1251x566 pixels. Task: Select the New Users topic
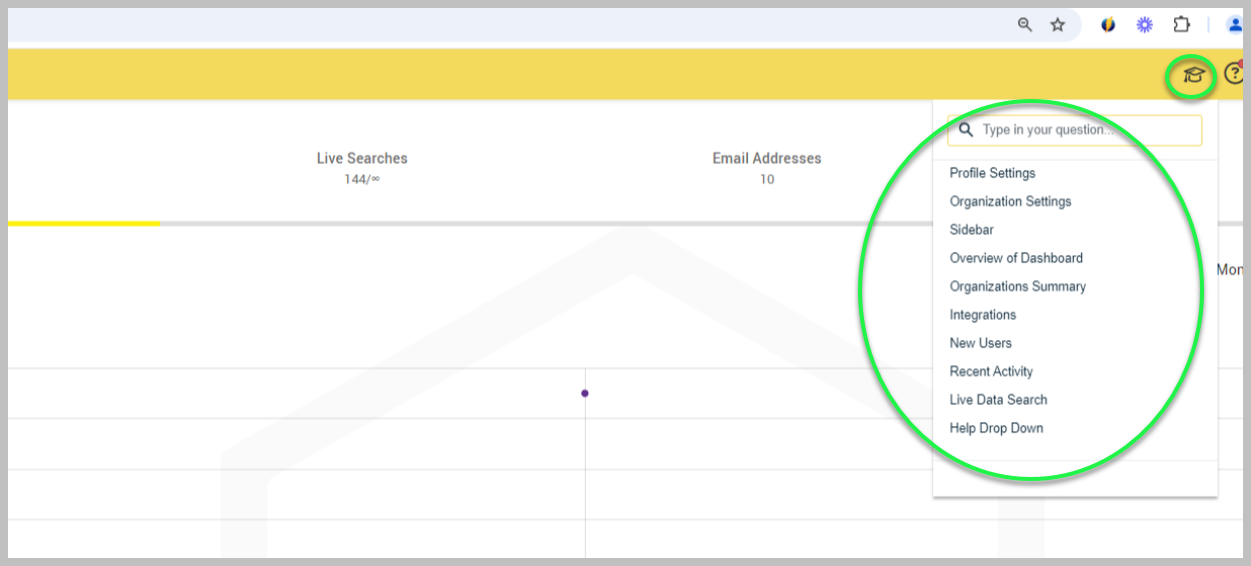980,343
